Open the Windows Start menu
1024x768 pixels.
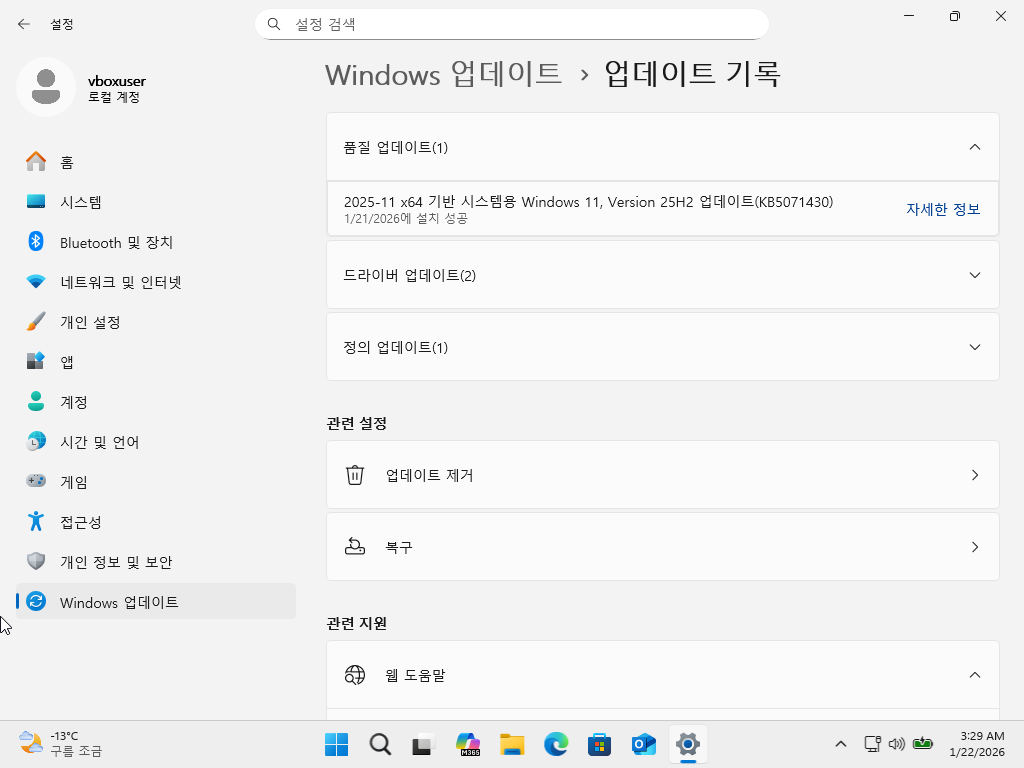(336, 744)
